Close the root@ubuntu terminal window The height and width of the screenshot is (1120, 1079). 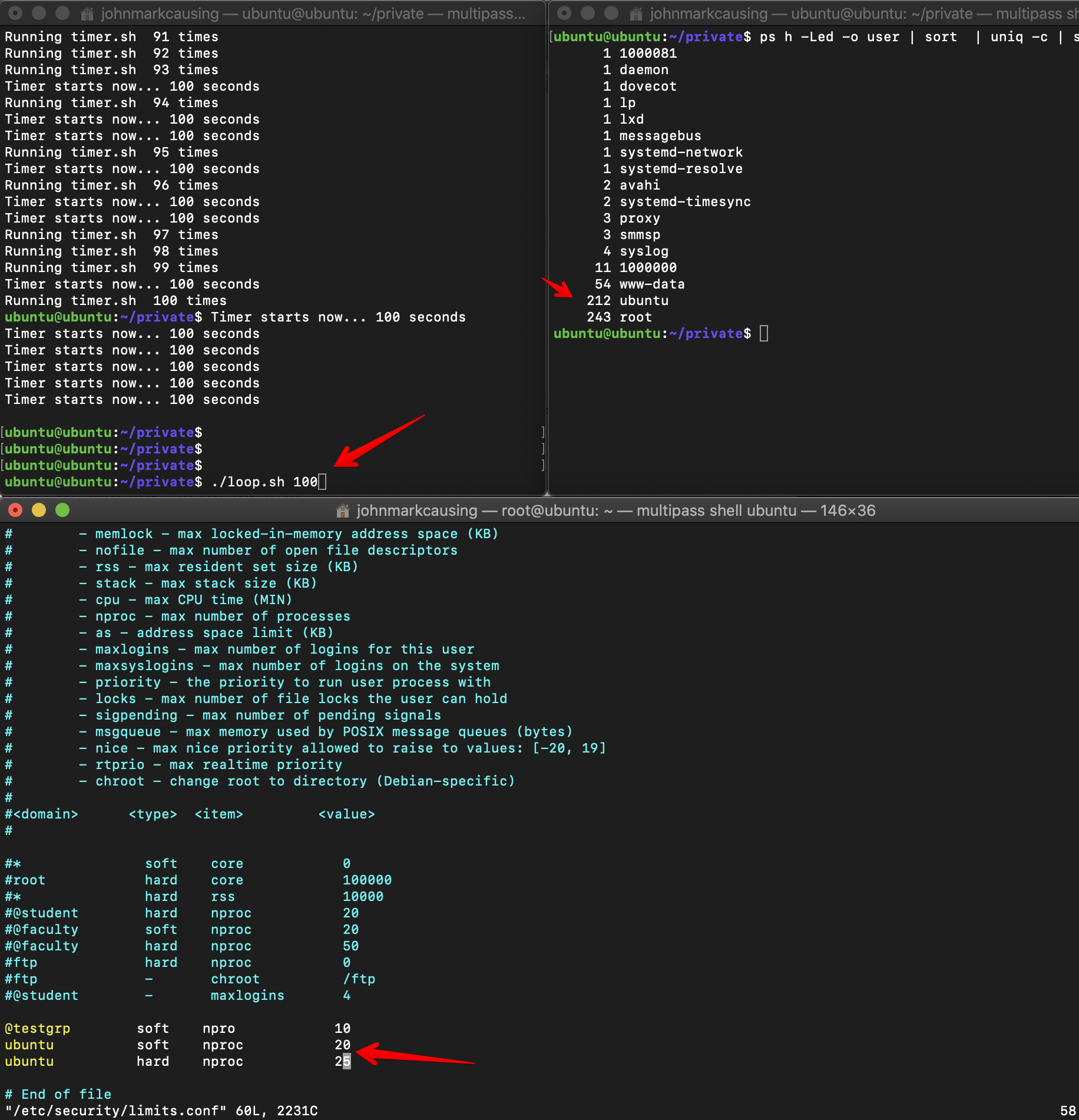(16, 511)
